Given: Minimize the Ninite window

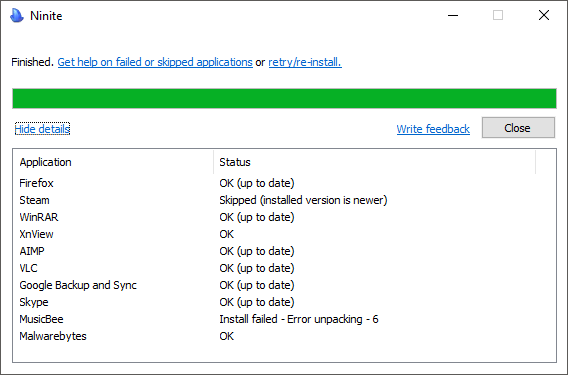Looking at the screenshot, I should click(x=453, y=15).
